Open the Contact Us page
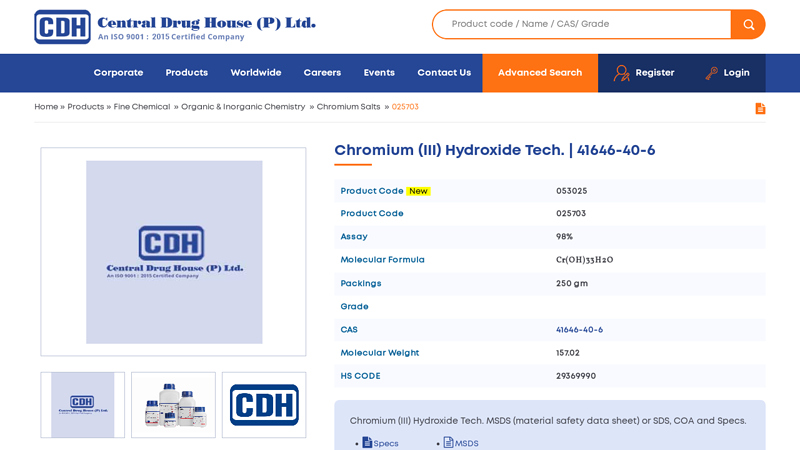Image resolution: width=800 pixels, height=450 pixels. click(x=444, y=72)
